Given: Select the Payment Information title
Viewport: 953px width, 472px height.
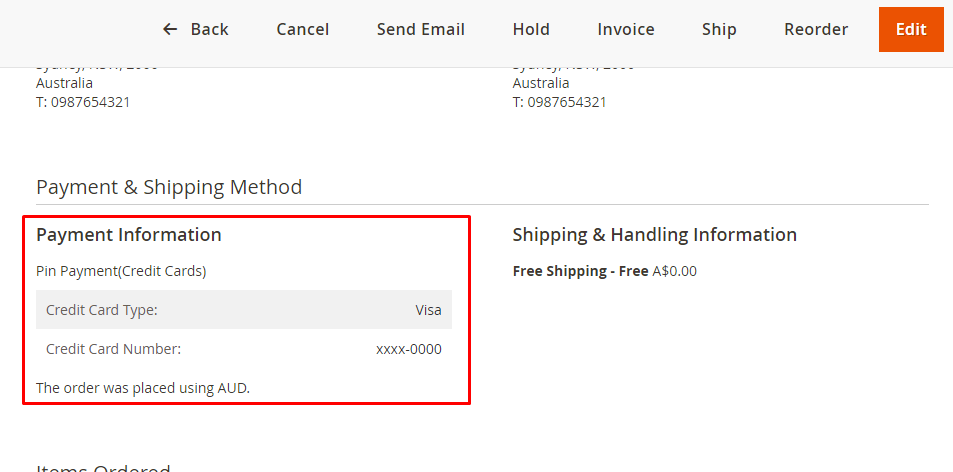Looking at the screenshot, I should 129,235.
